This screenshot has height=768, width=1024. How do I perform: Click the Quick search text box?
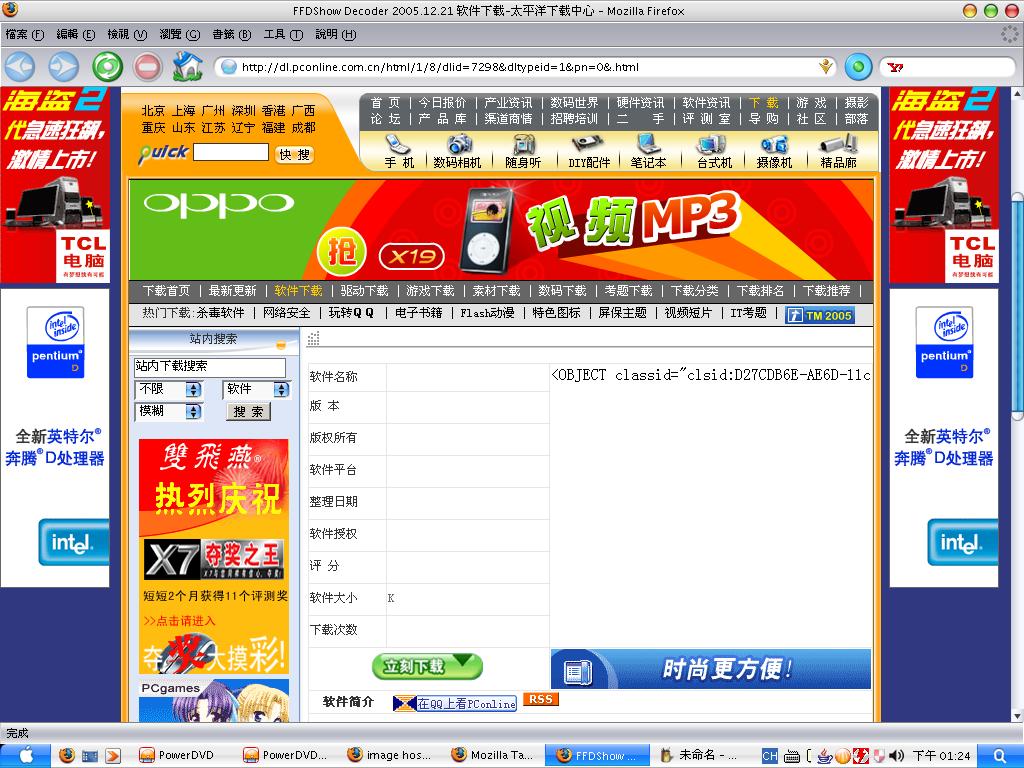pyautogui.click(x=231, y=153)
